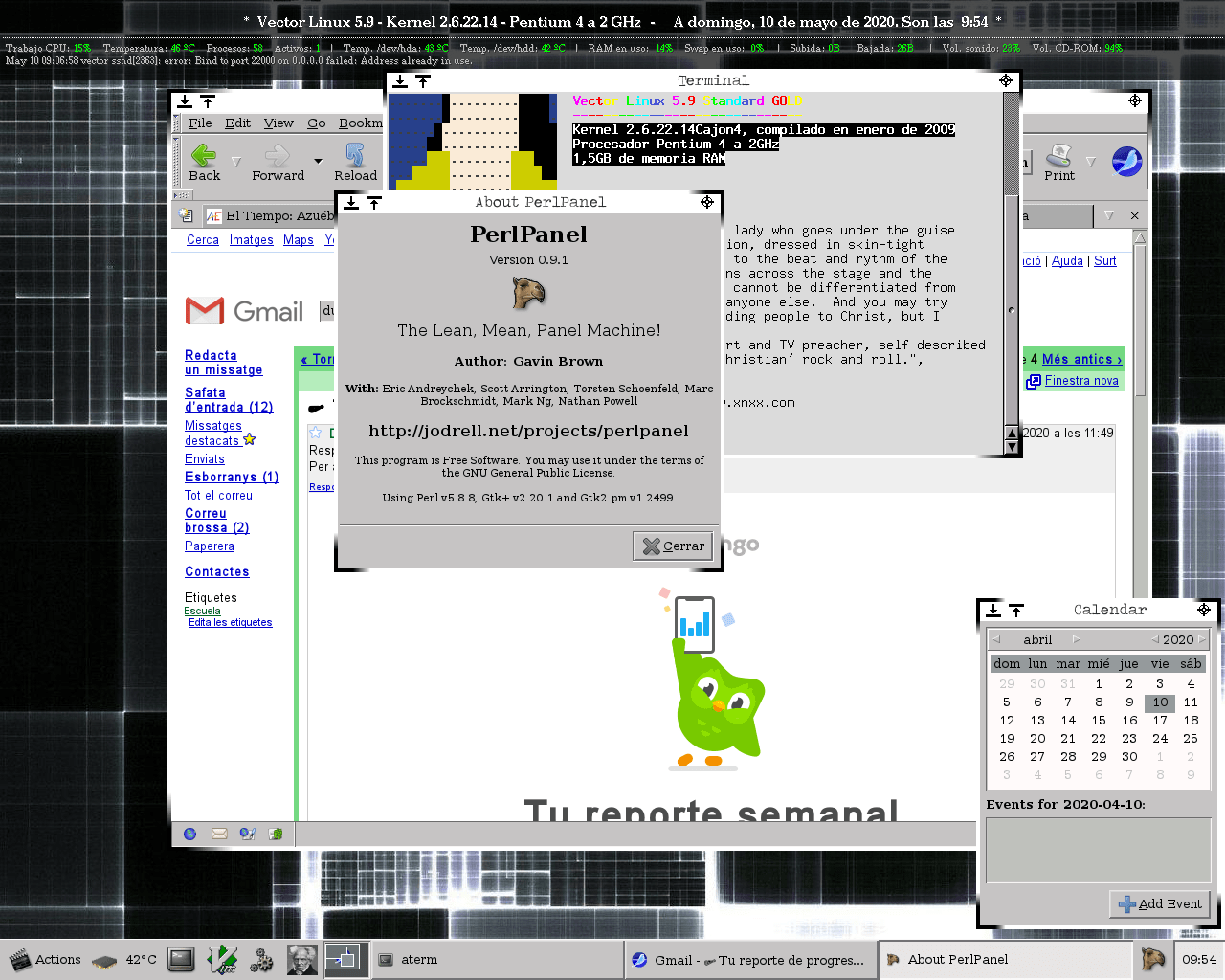Click the star icon beside Missatges destacats
Image resolution: width=1225 pixels, height=980 pixels.
pyautogui.click(x=250, y=439)
